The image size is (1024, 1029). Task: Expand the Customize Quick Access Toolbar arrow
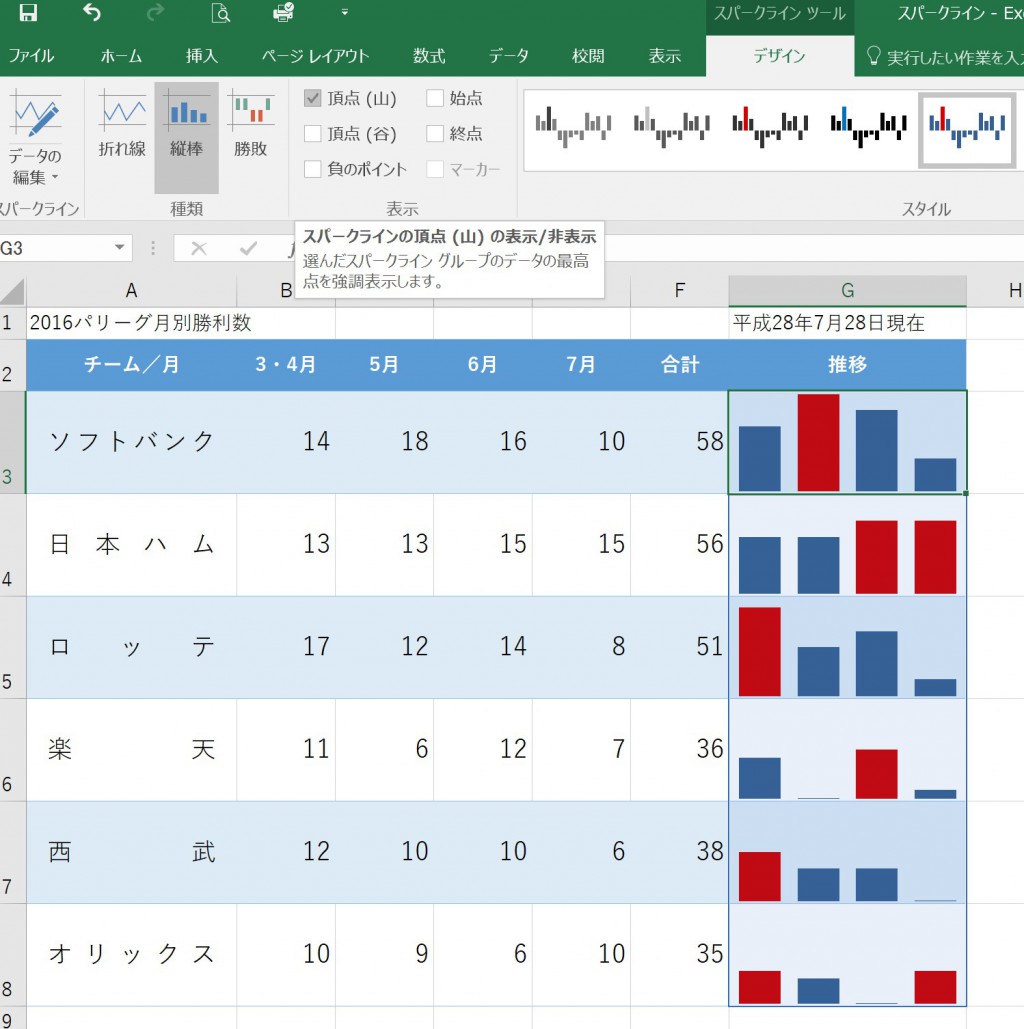(x=345, y=12)
